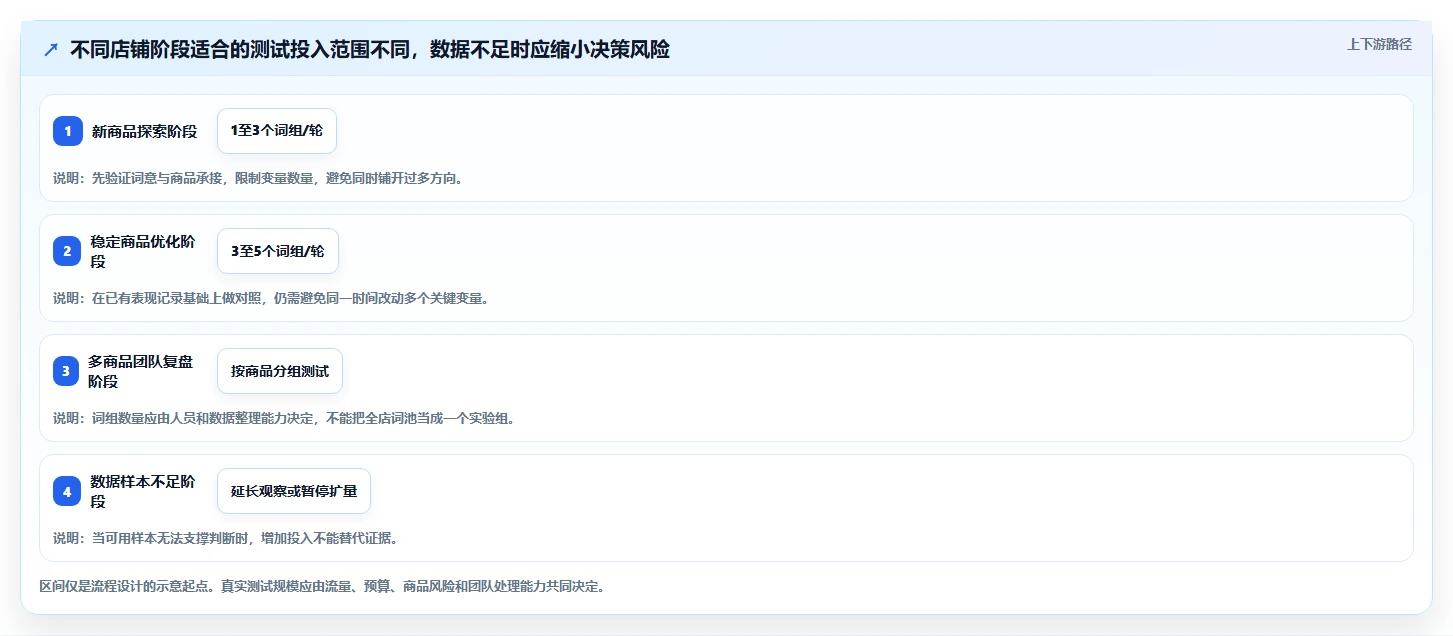The image size is (1453, 636).
Task: Click the arrow icon beside the header title
Action: [51, 49]
